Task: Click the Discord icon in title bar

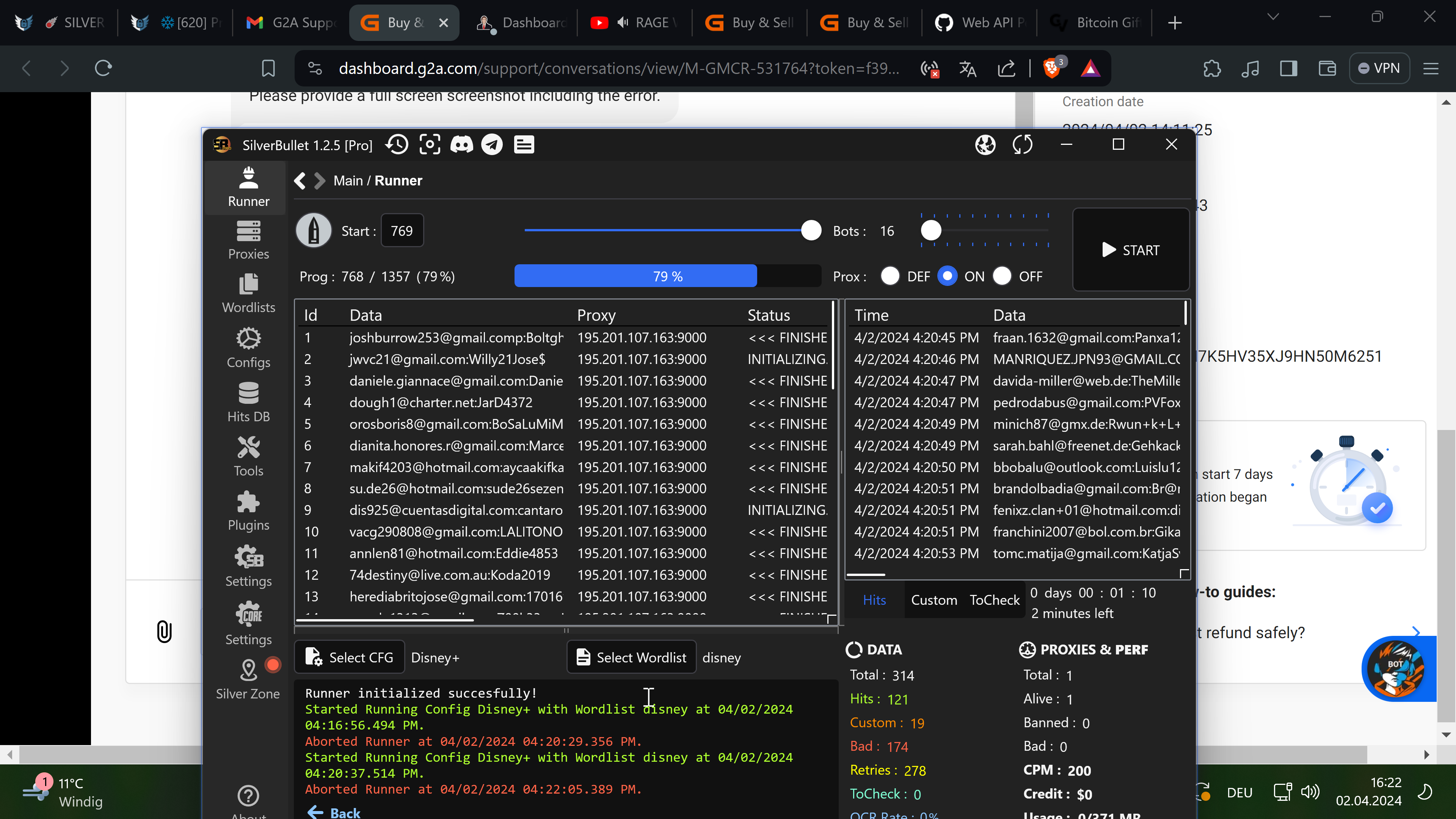Action: pos(461,145)
